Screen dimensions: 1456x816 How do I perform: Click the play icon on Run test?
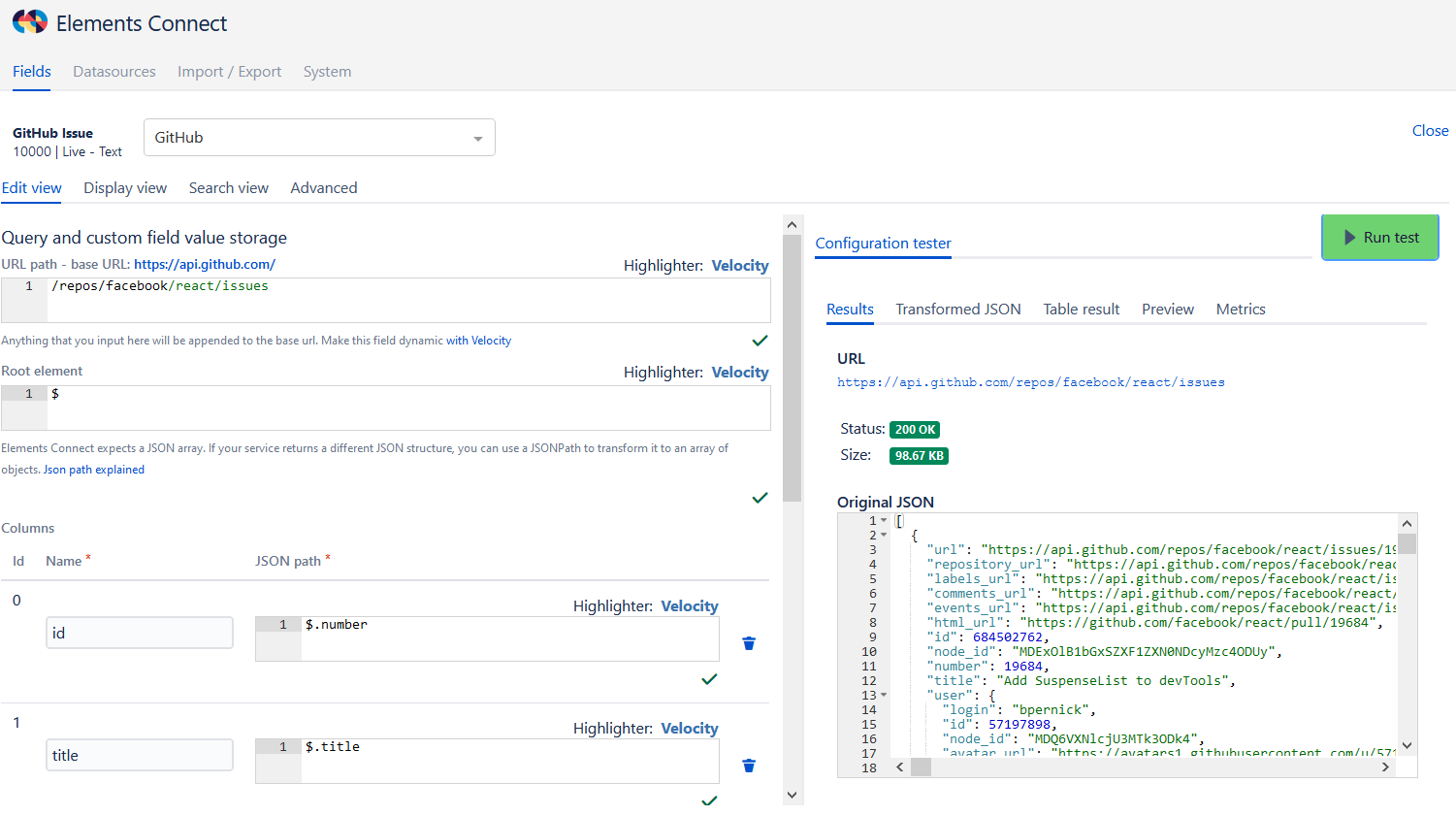tap(1349, 238)
